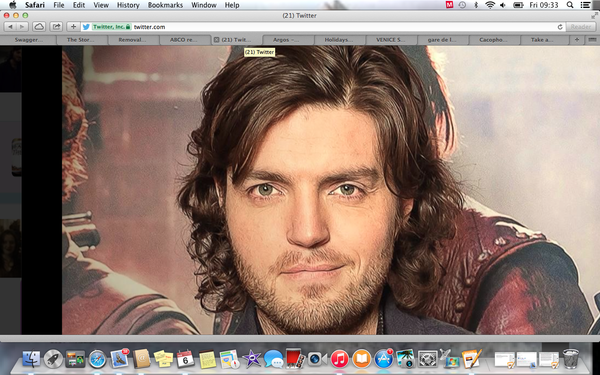Open the View menu
This screenshot has height=375, width=600.
coord(101,5)
